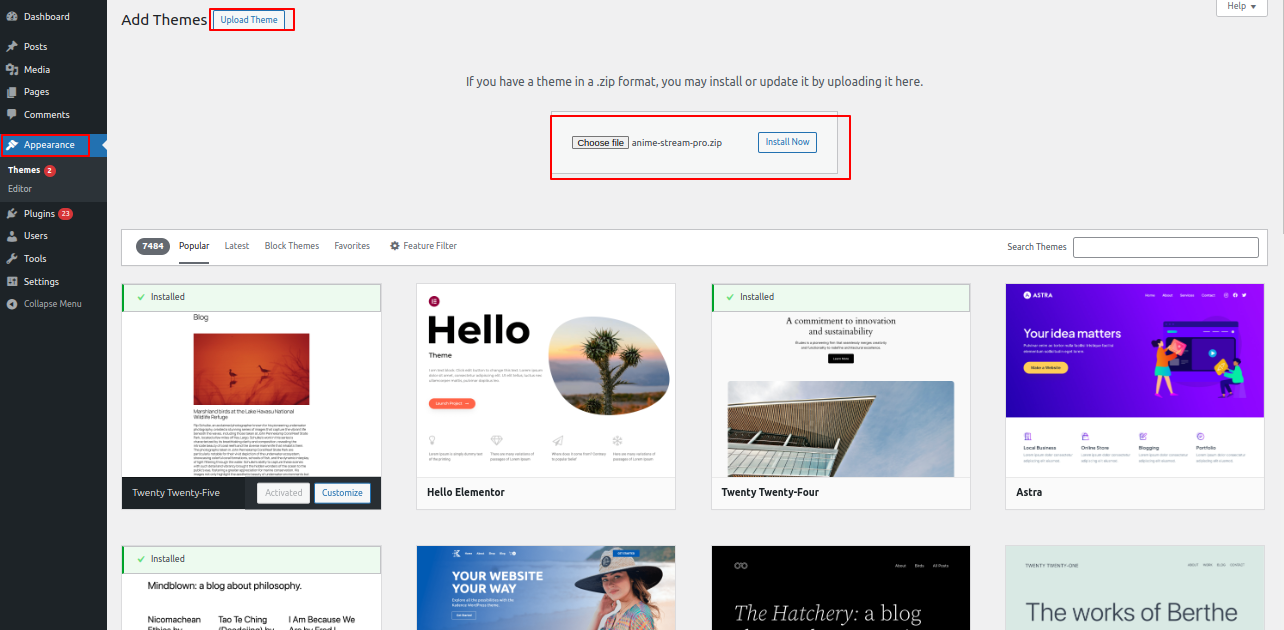The width and height of the screenshot is (1284, 630).
Task: Collapse the admin sidebar menu
Action: pos(44,304)
